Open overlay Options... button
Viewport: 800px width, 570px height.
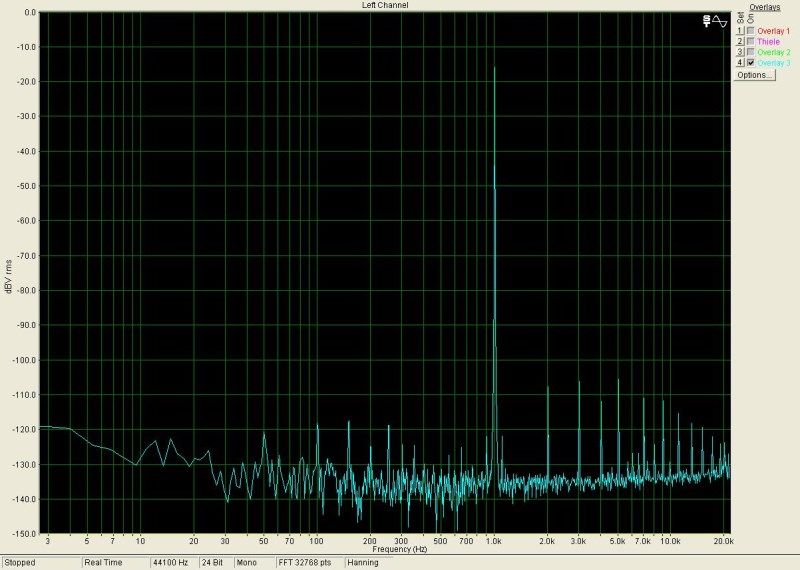(x=755, y=75)
